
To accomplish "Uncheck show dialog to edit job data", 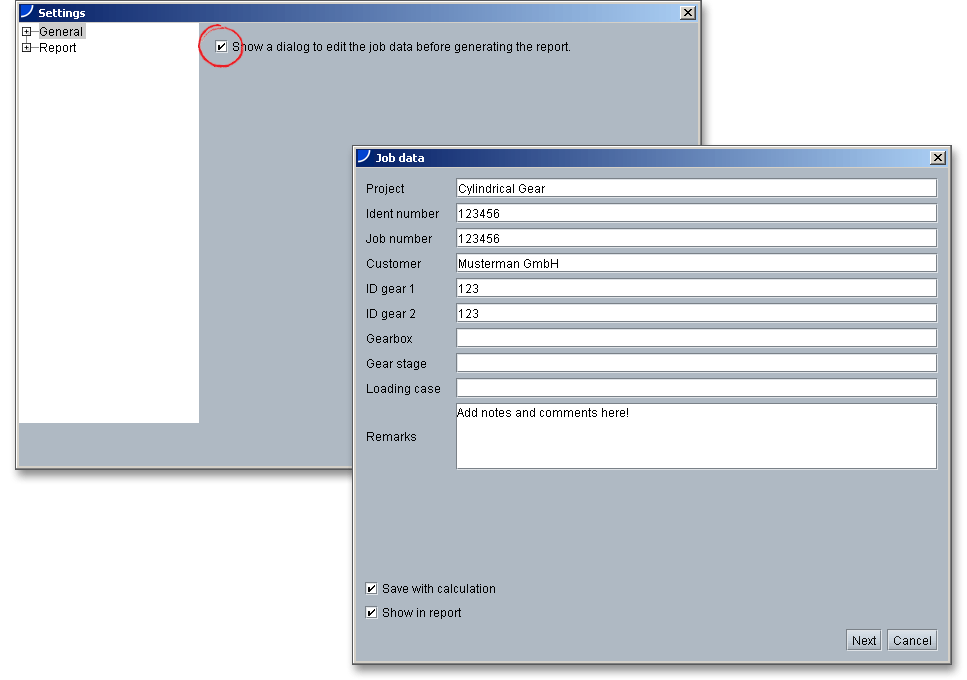I will click(x=221, y=47).
